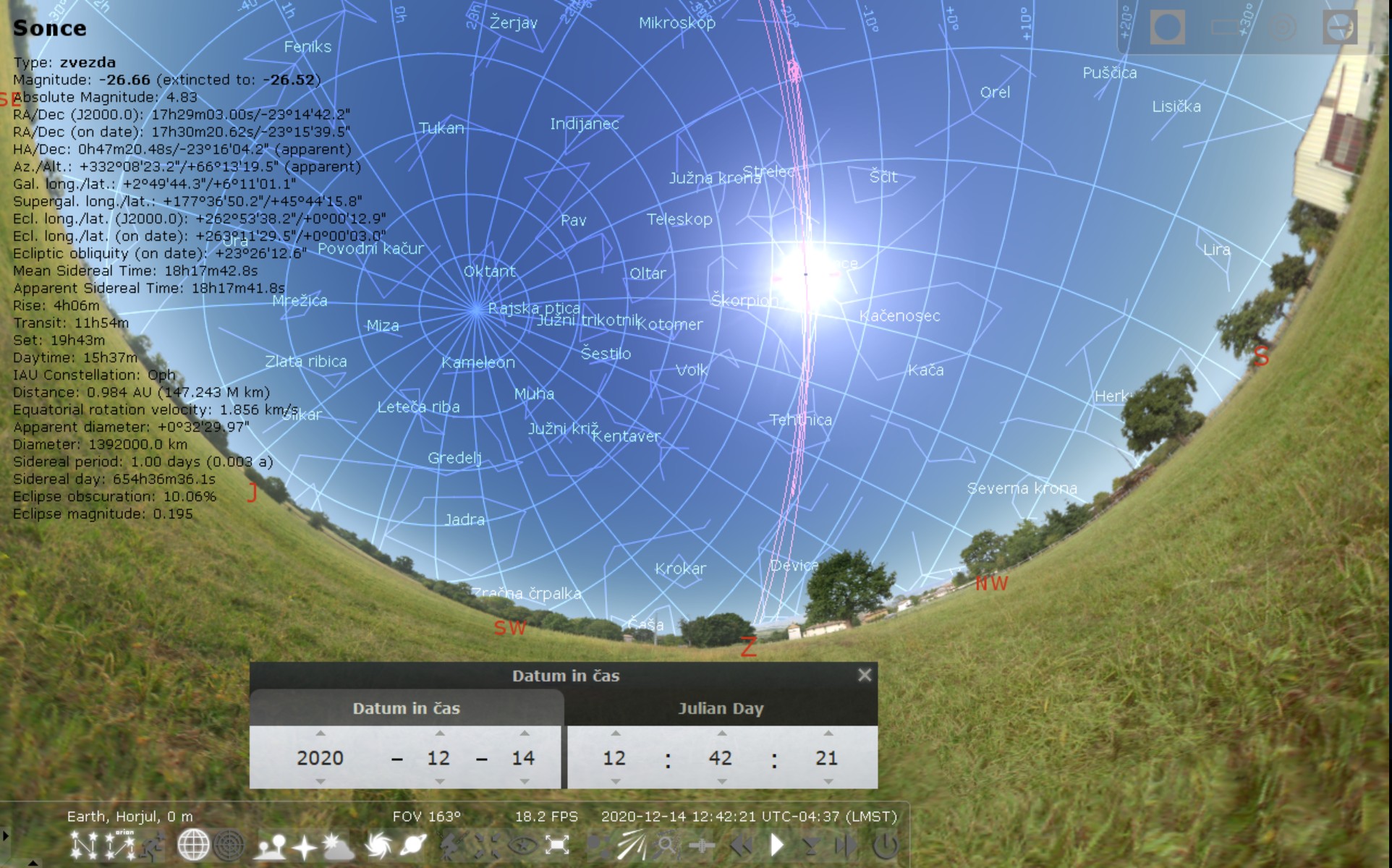The image size is (1392, 868).
Task: Increase the year with up arrow
Action: tap(320, 733)
